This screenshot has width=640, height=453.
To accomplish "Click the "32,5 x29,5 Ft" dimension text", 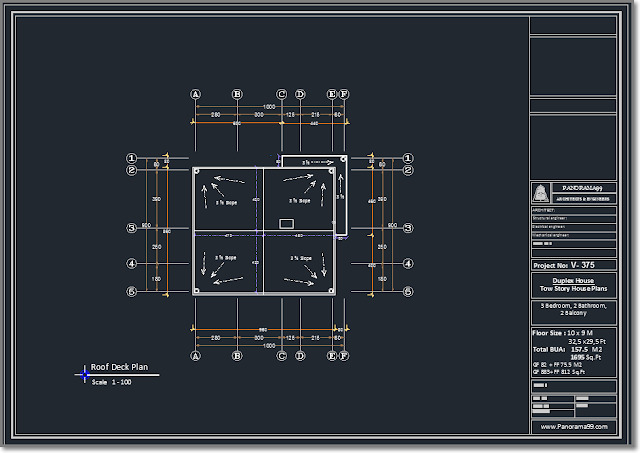I will point(587,342).
